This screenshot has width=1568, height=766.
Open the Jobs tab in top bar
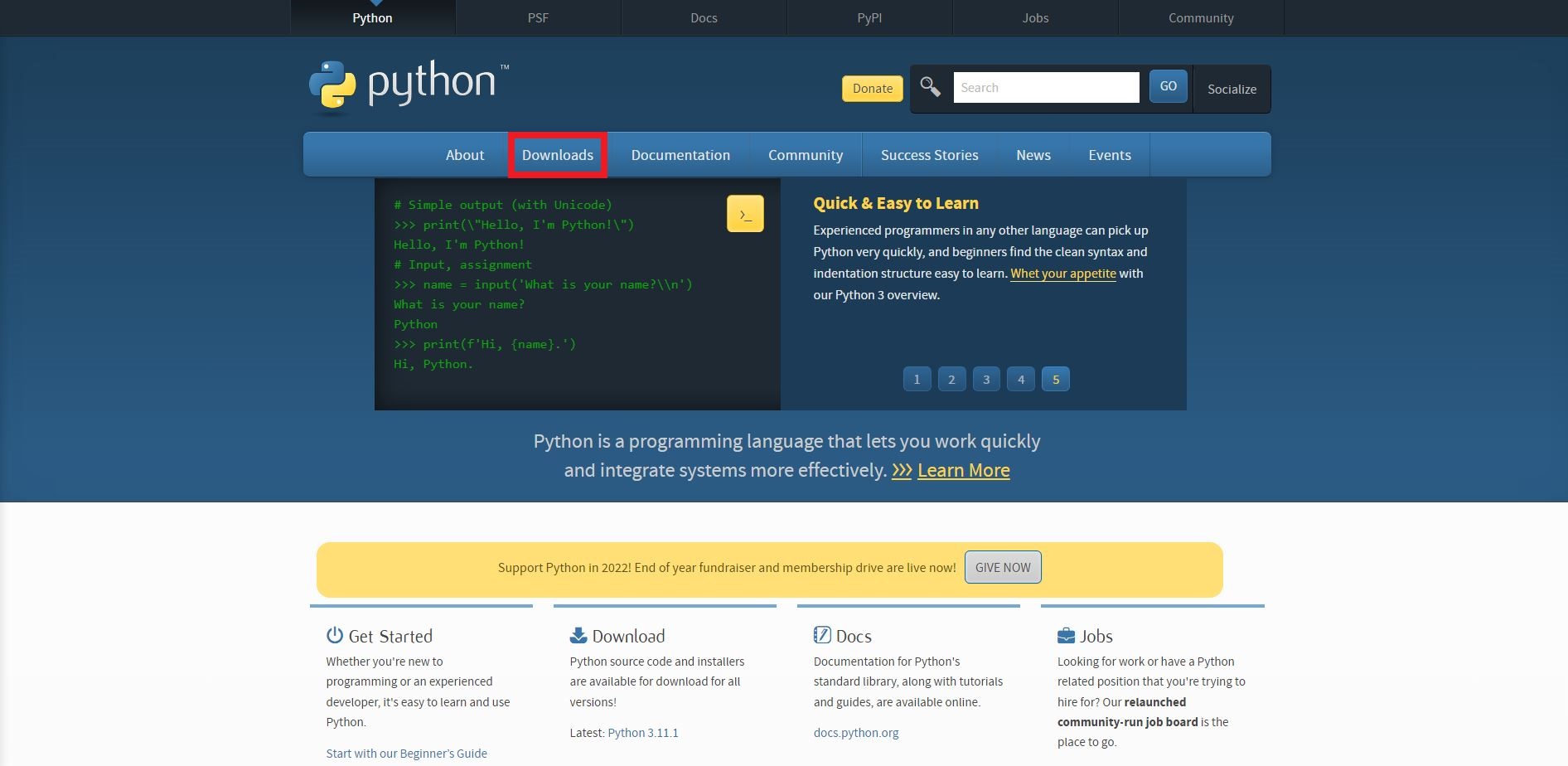(1035, 17)
